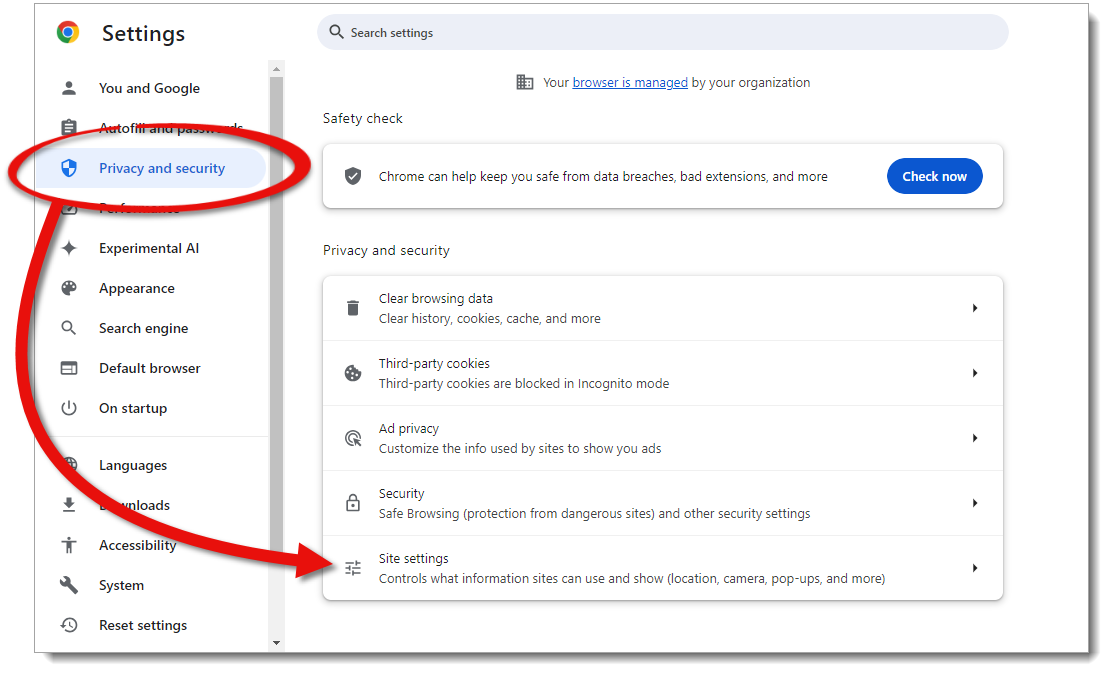
Task: Click the Experimental AI sparkle icon
Action: (x=69, y=248)
